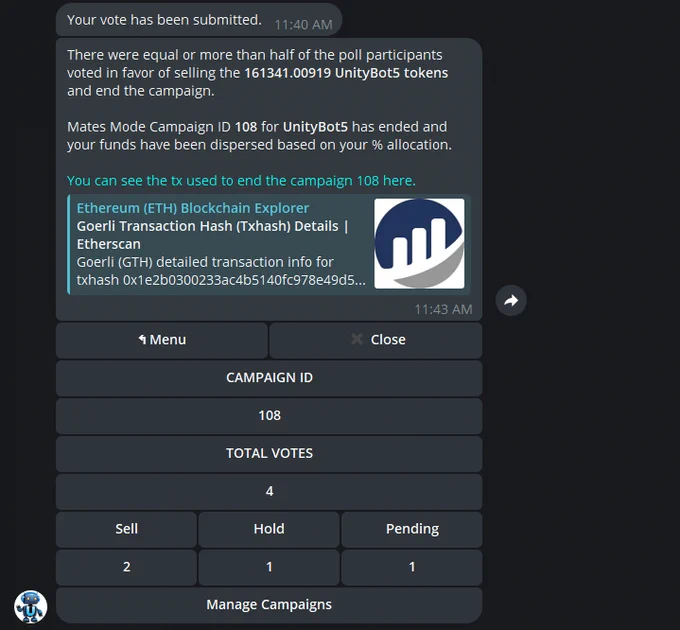Click the Goerli Transaction Hash Details preview title

[x=212, y=235]
